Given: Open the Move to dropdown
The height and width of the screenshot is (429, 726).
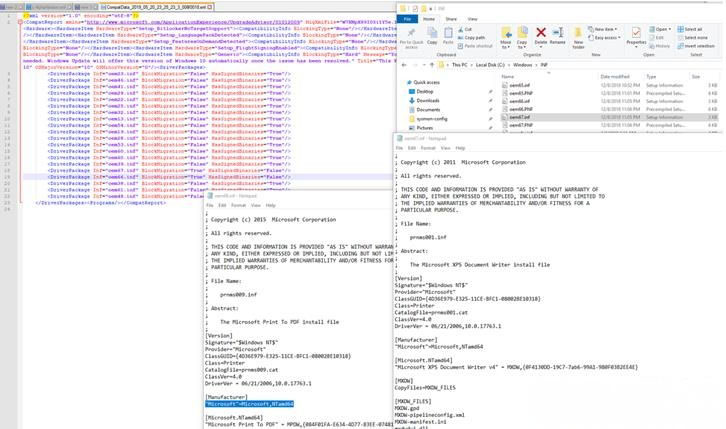Looking at the screenshot, I should point(506,39).
